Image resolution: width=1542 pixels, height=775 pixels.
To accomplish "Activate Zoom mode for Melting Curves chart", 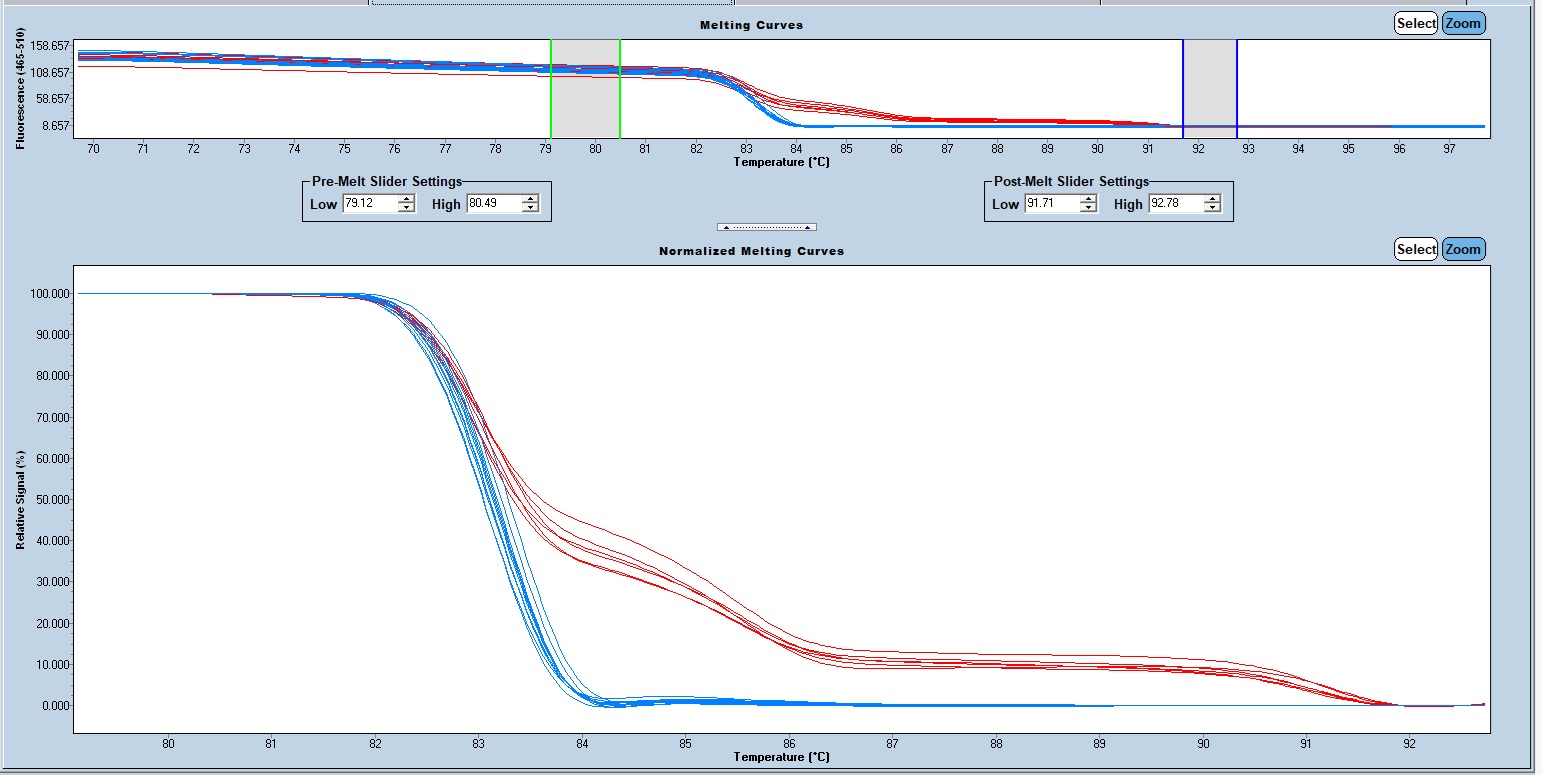I will click(1463, 23).
